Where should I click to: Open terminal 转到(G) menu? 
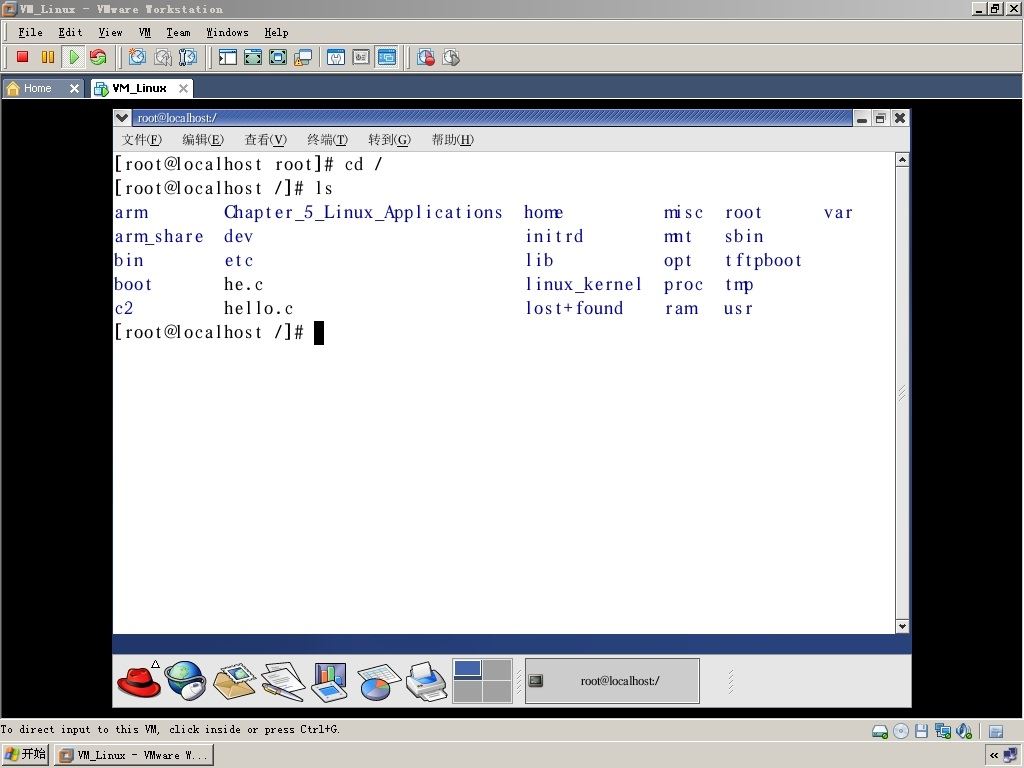(x=389, y=140)
